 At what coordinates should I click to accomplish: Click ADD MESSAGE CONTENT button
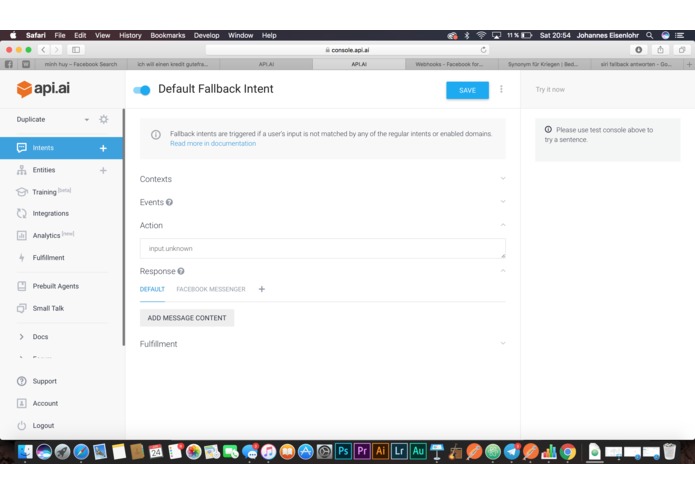(x=187, y=318)
